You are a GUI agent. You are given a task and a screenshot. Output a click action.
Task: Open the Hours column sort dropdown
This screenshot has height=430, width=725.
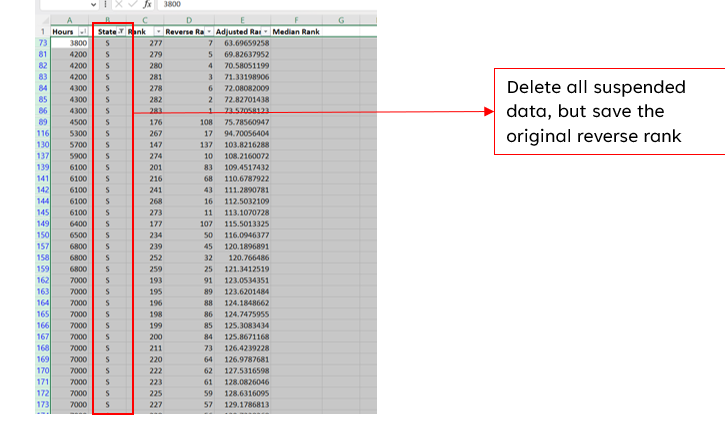pyautogui.click(x=83, y=31)
